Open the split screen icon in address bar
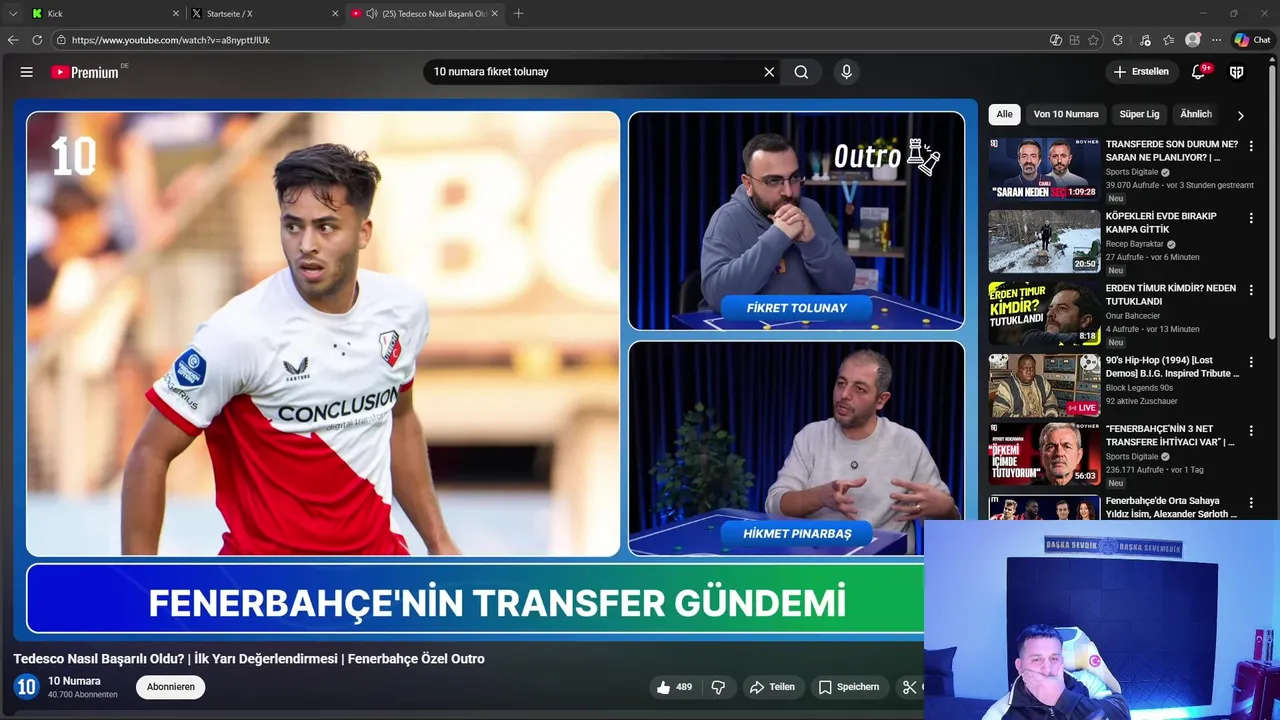This screenshot has height=720, width=1280. 1074,40
